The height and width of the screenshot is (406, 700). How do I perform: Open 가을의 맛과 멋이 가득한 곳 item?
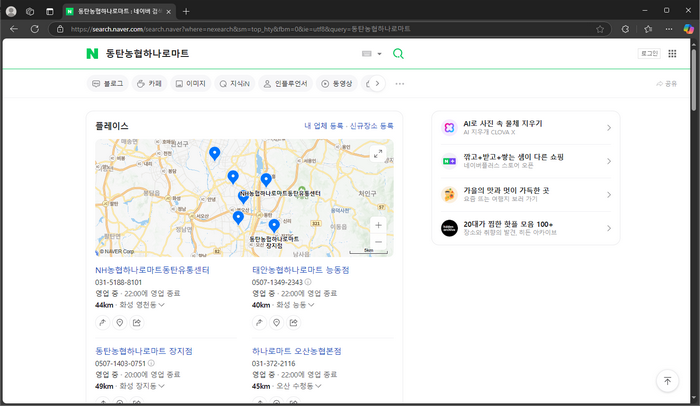point(526,195)
